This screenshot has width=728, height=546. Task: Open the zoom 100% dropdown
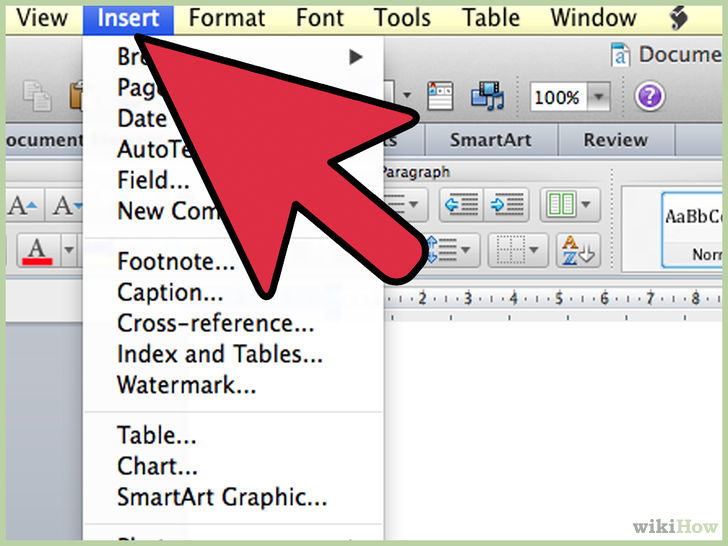pos(598,98)
